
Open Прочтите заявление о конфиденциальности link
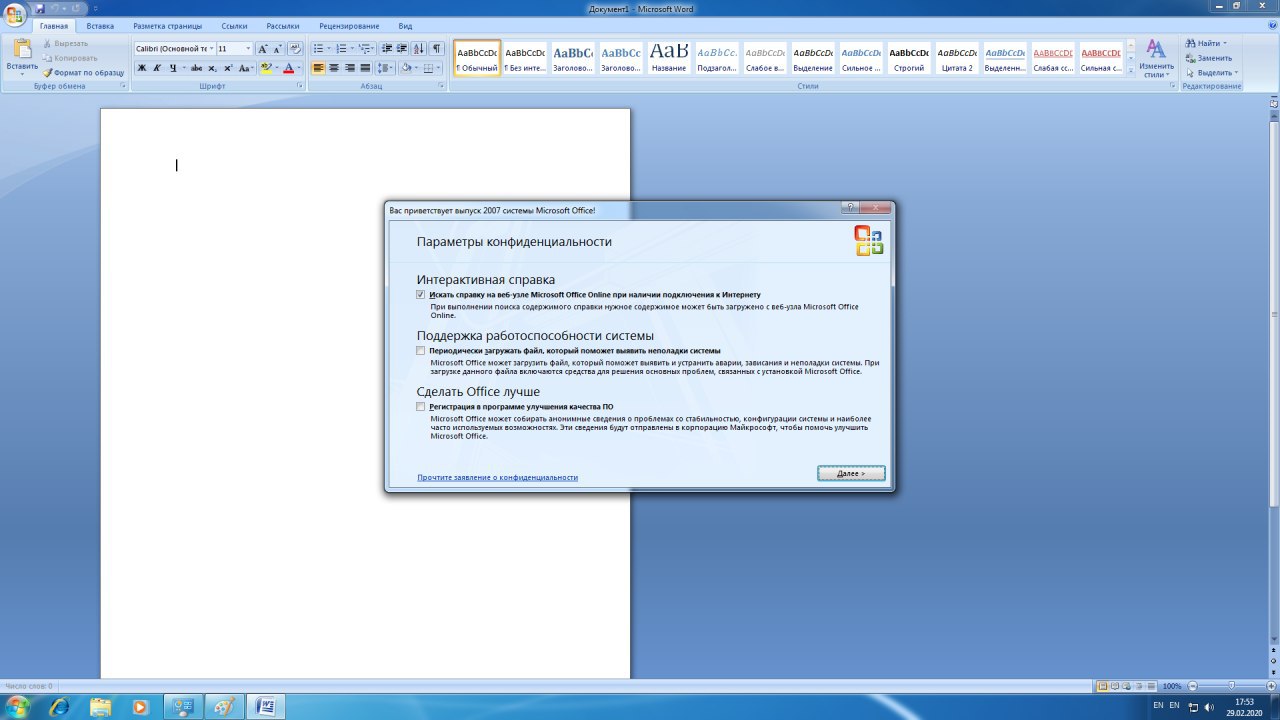point(497,478)
